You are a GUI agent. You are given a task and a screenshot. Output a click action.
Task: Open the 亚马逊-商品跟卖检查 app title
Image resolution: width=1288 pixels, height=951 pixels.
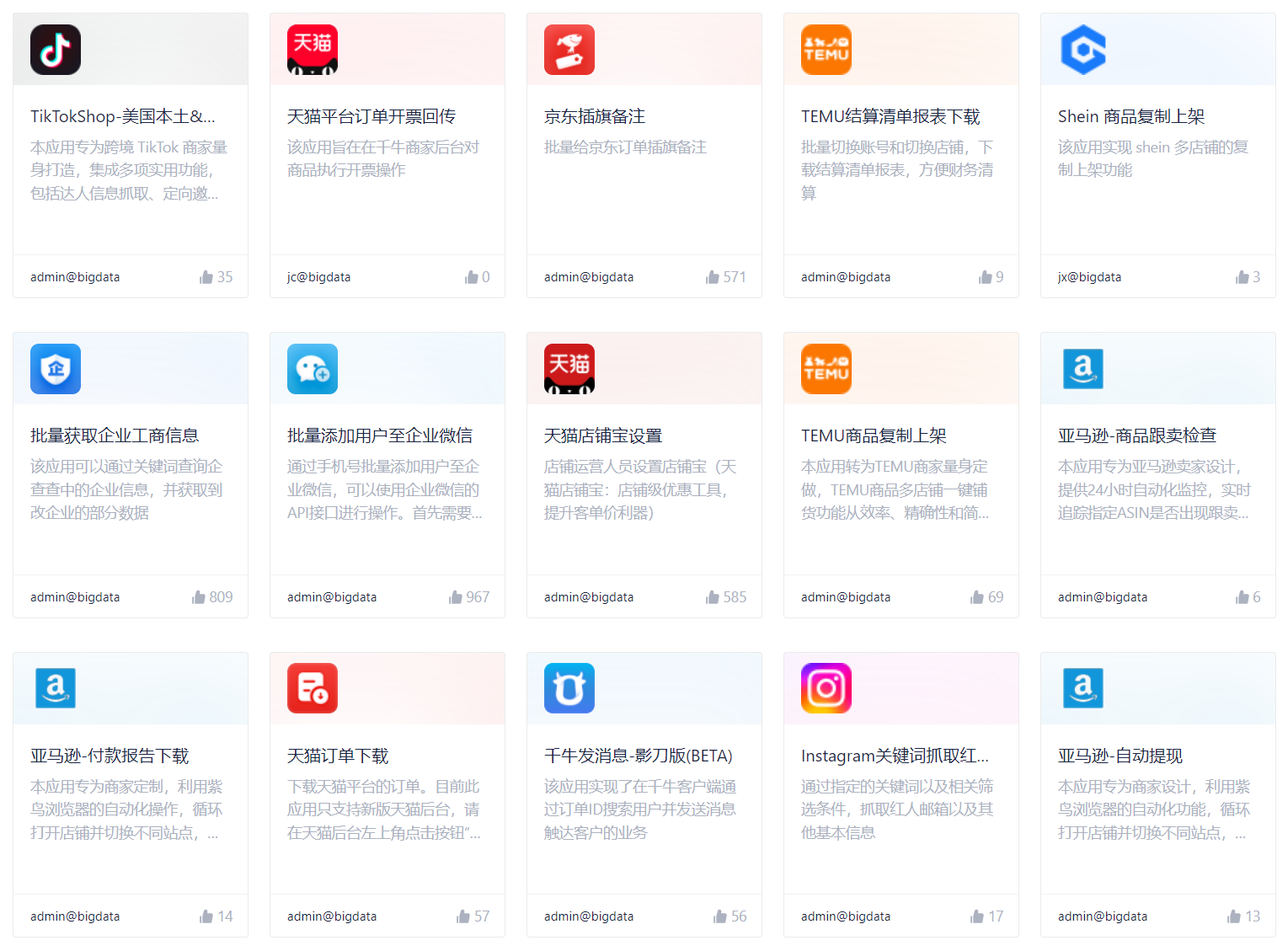click(x=1137, y=435)
